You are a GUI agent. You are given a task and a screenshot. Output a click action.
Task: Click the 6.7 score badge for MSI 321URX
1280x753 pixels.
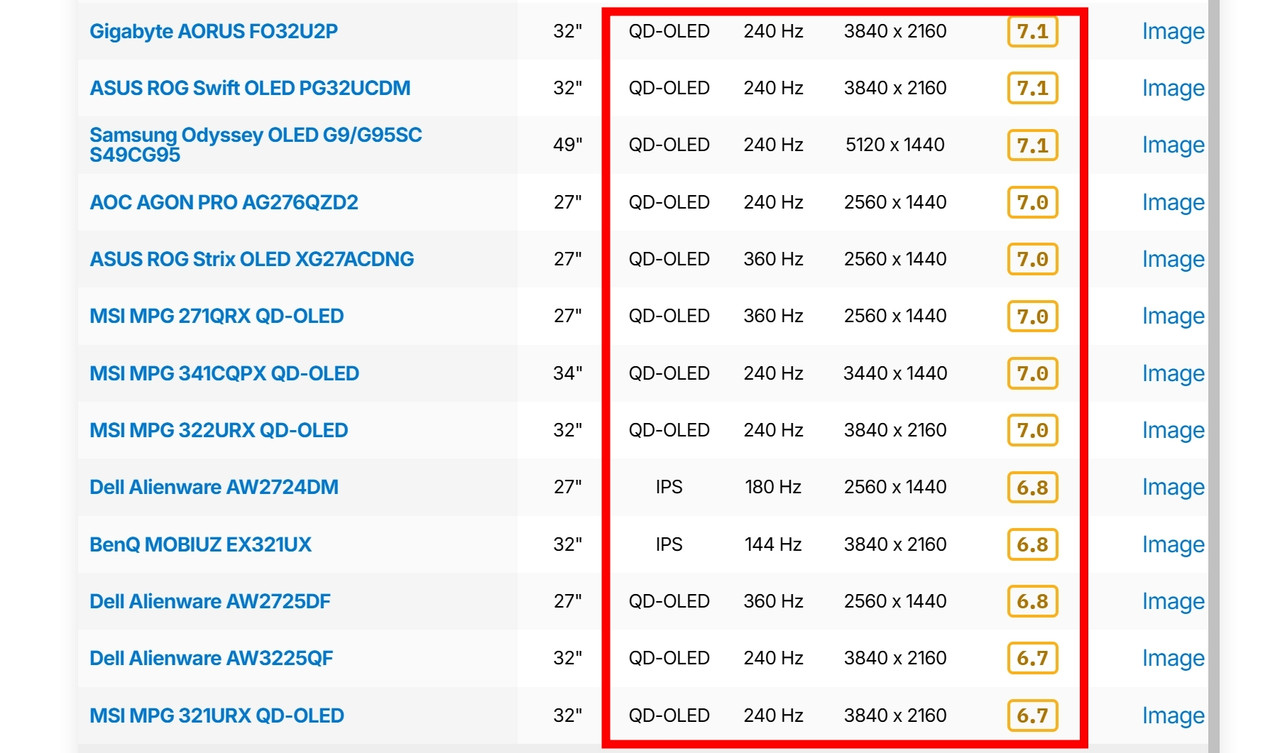coord(1032,715)
